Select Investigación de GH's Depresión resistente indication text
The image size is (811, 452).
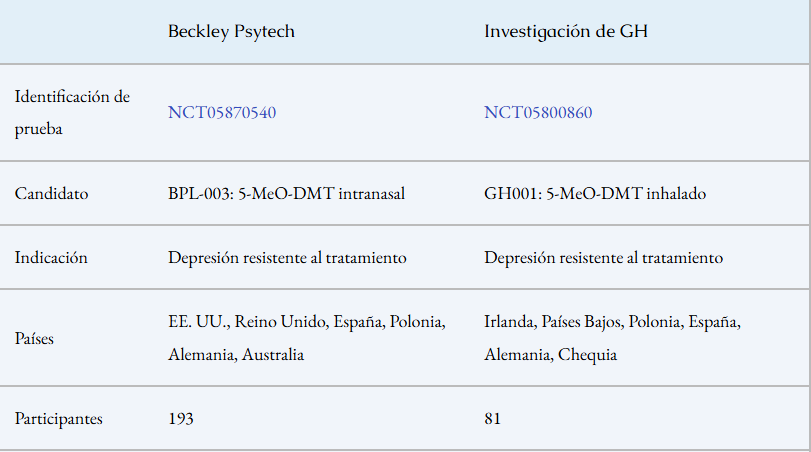tap(603, 257)
